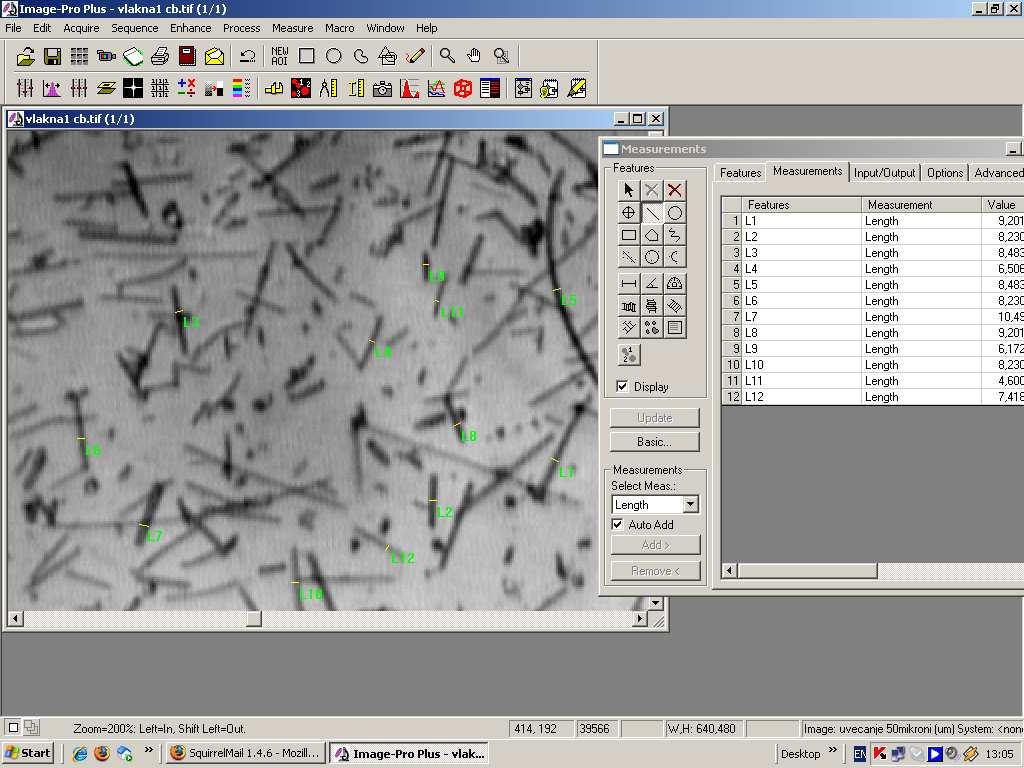Open the red 3D cube surface plot icon
Image resolution: width=1024 pixels, height=768 pixels.
pyautogui.click(x=463, y=88)
